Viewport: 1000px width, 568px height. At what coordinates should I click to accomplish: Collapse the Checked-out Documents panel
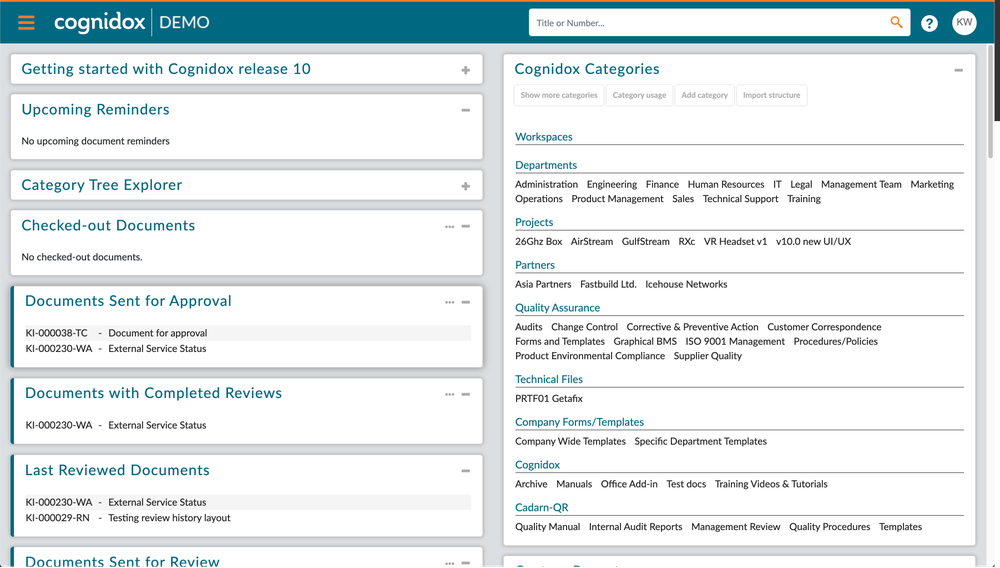pyautogui.click(x=466, y=226)
